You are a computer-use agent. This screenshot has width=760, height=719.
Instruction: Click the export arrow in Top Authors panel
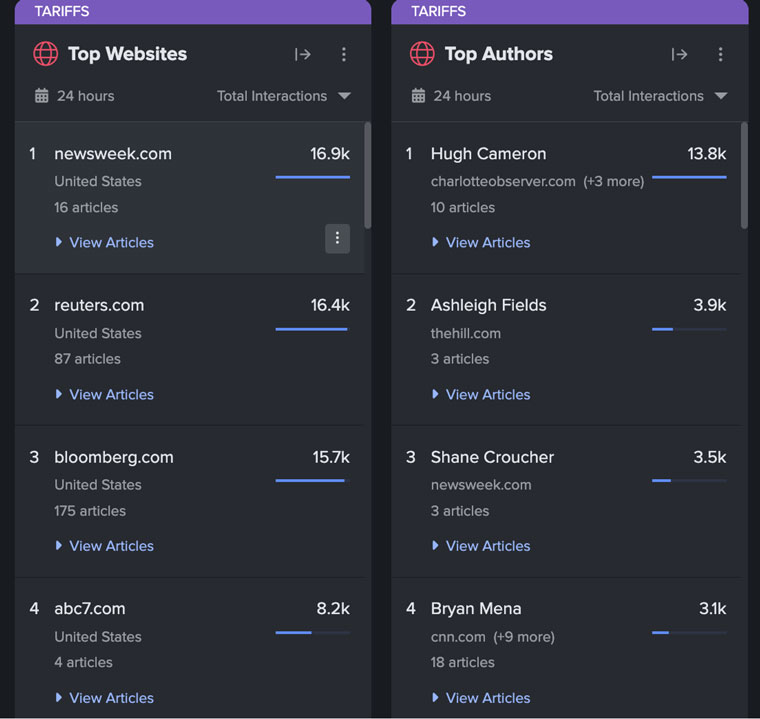point(680,54)
